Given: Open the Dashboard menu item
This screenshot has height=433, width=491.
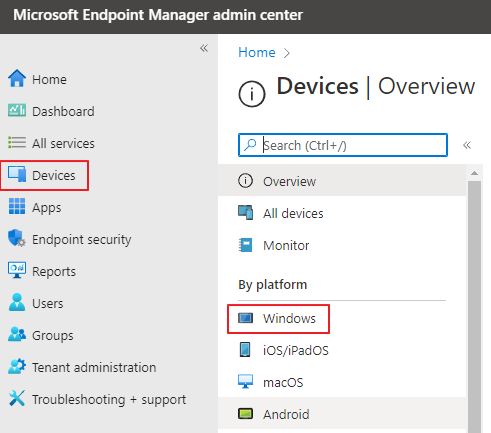Looking at the screenshot, I should (x=63, y=111).
